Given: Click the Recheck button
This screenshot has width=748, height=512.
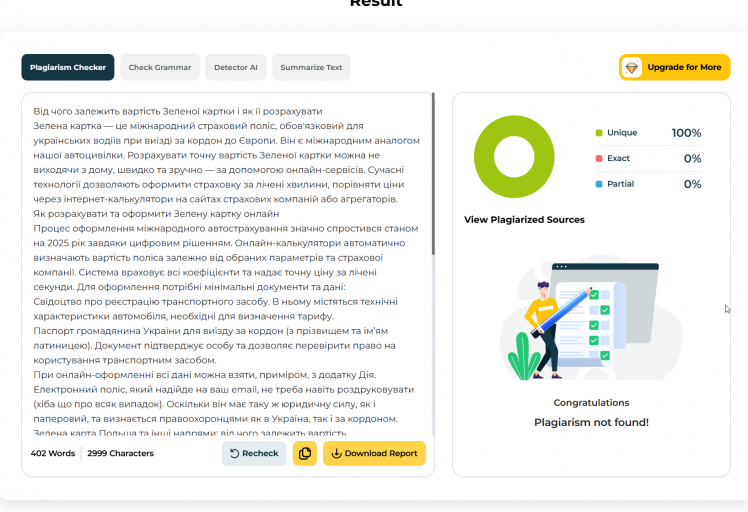Looking at the screenshot, I should [254, 453].
